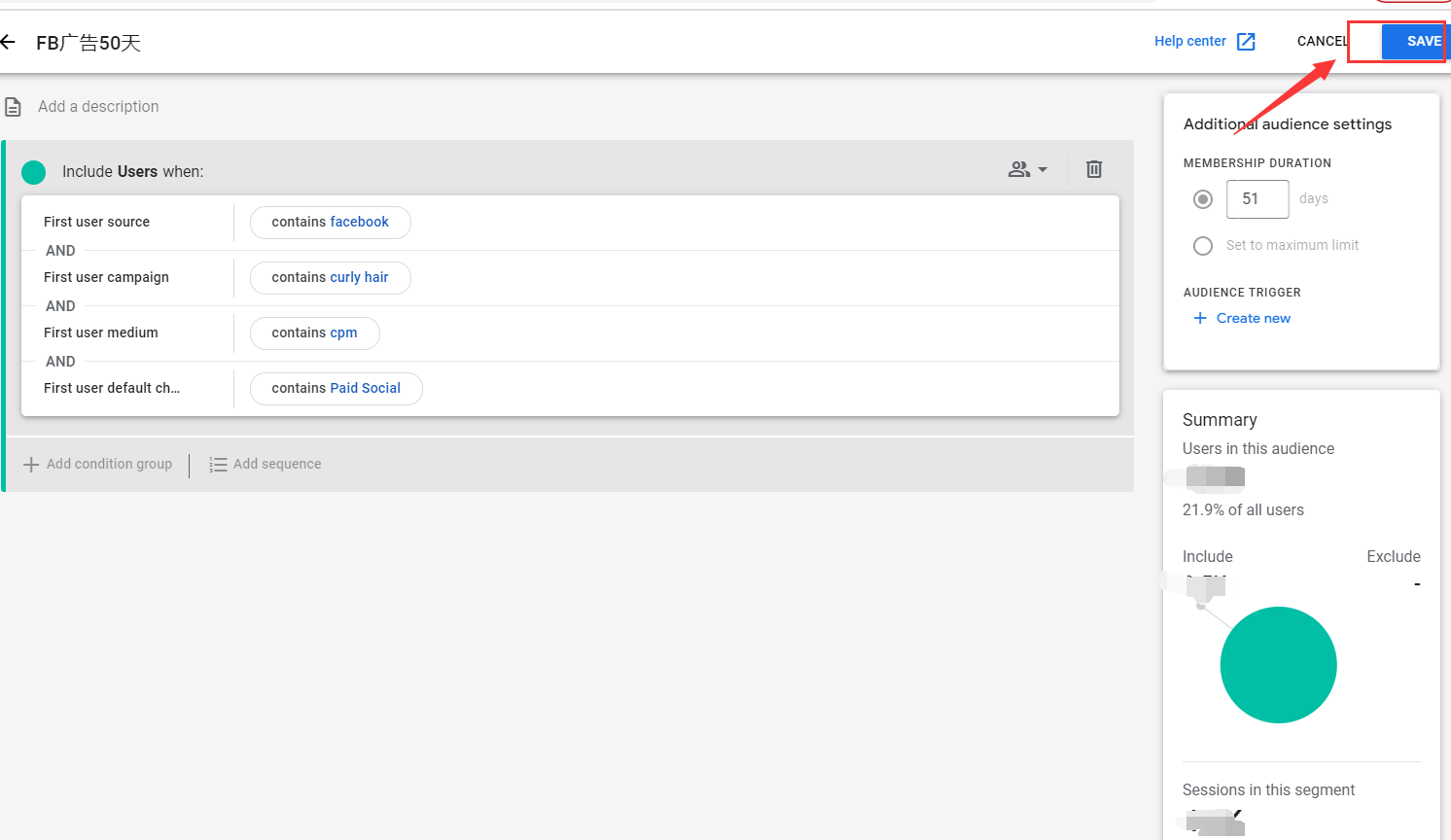Click the Add condition group plus icon
Viewport: 1451px width, 840px height.
pyautogui.click(x=32, y=464)
